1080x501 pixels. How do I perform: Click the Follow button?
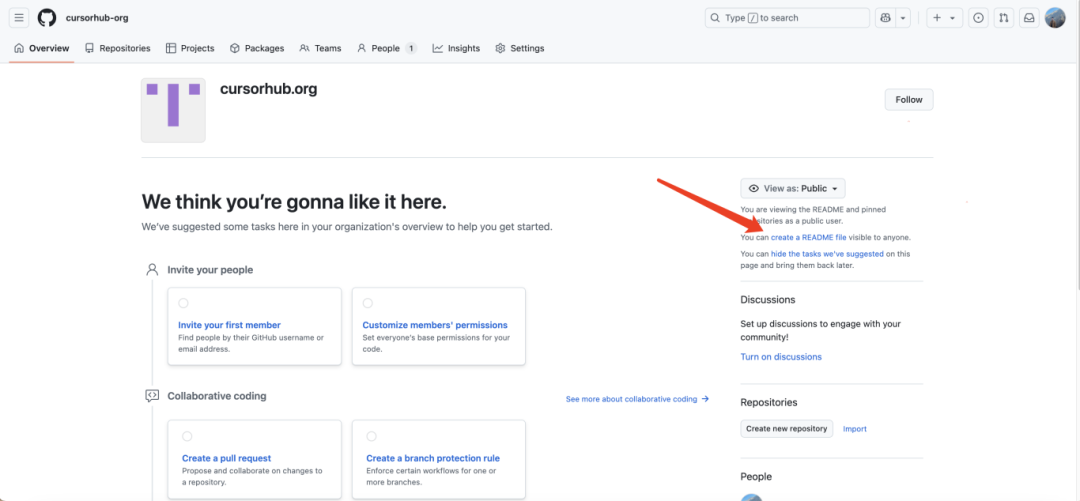908,100
